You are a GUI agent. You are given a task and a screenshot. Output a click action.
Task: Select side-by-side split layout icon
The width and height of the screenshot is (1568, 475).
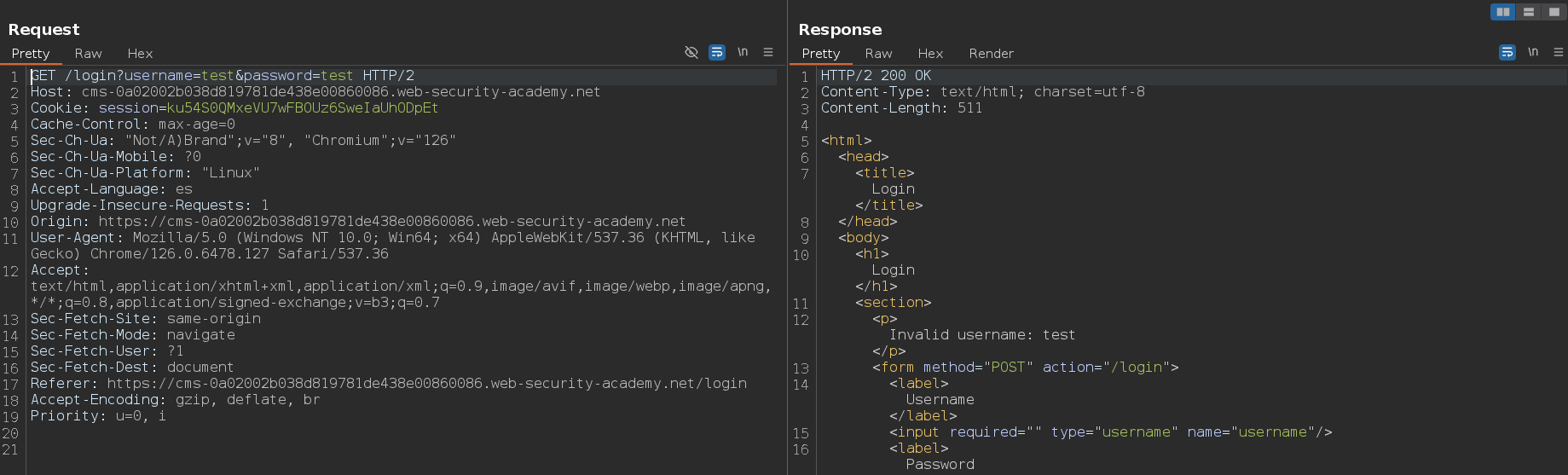pos(1503,12)
